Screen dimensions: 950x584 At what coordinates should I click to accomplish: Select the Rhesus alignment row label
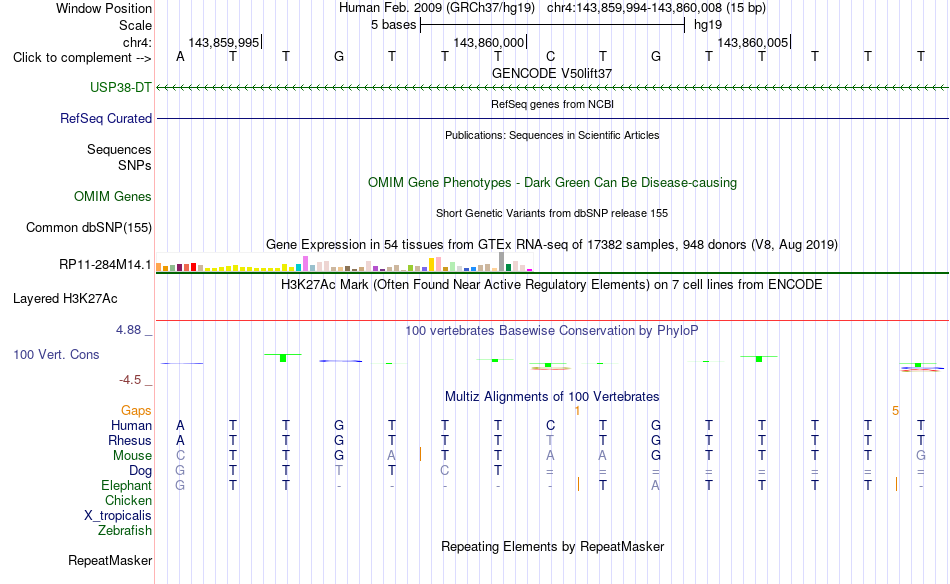click(x=130, y=440)
